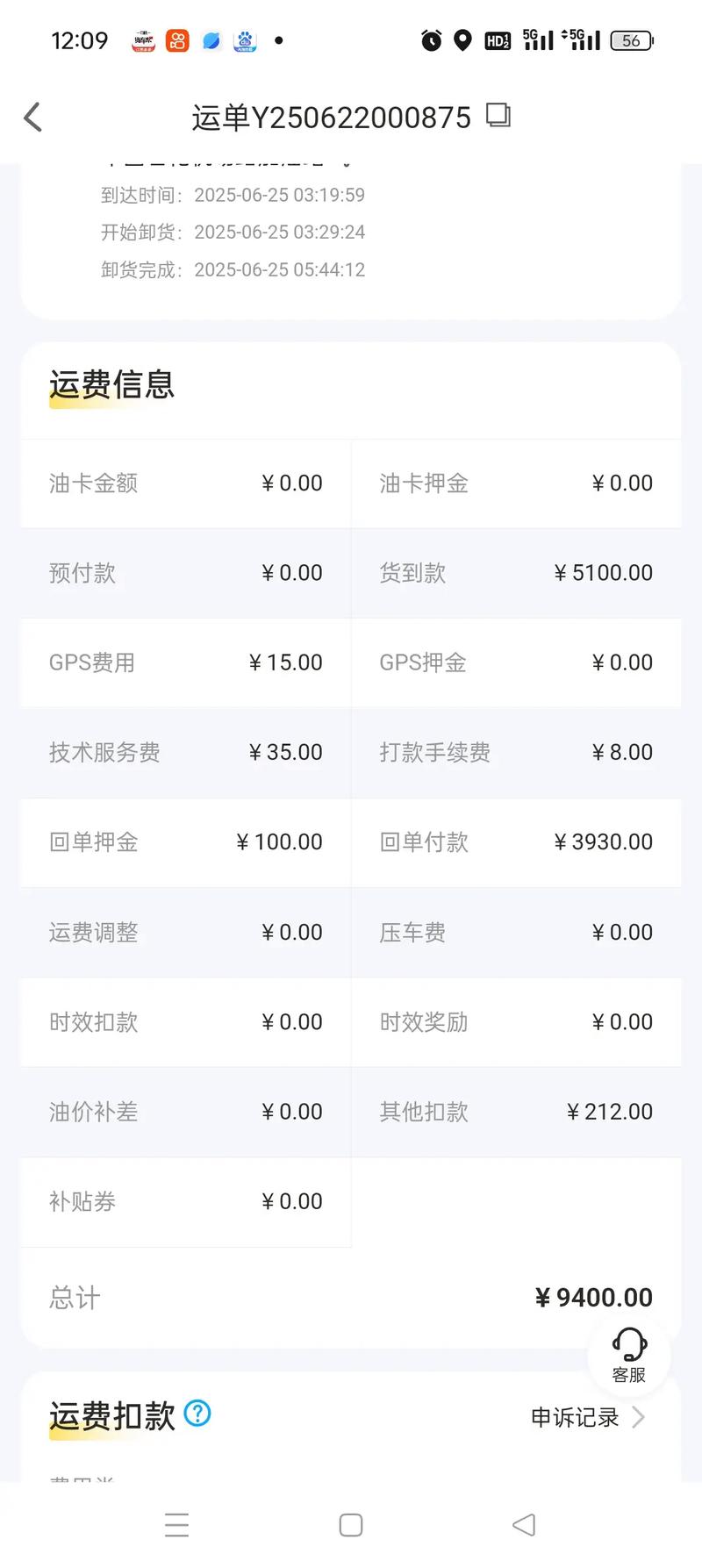Tap the alarm clock status icon
This screenshot has width=702, height=1568.
click(x=431, y=40)
